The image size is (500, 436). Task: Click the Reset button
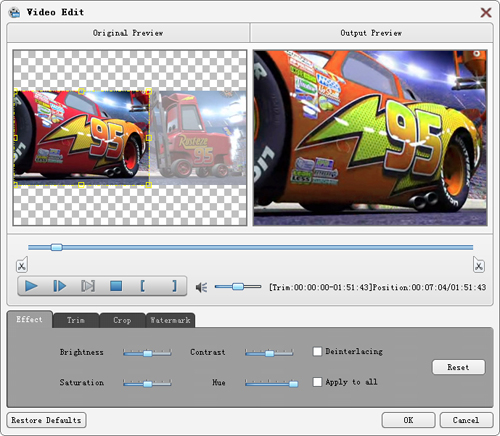459,367
